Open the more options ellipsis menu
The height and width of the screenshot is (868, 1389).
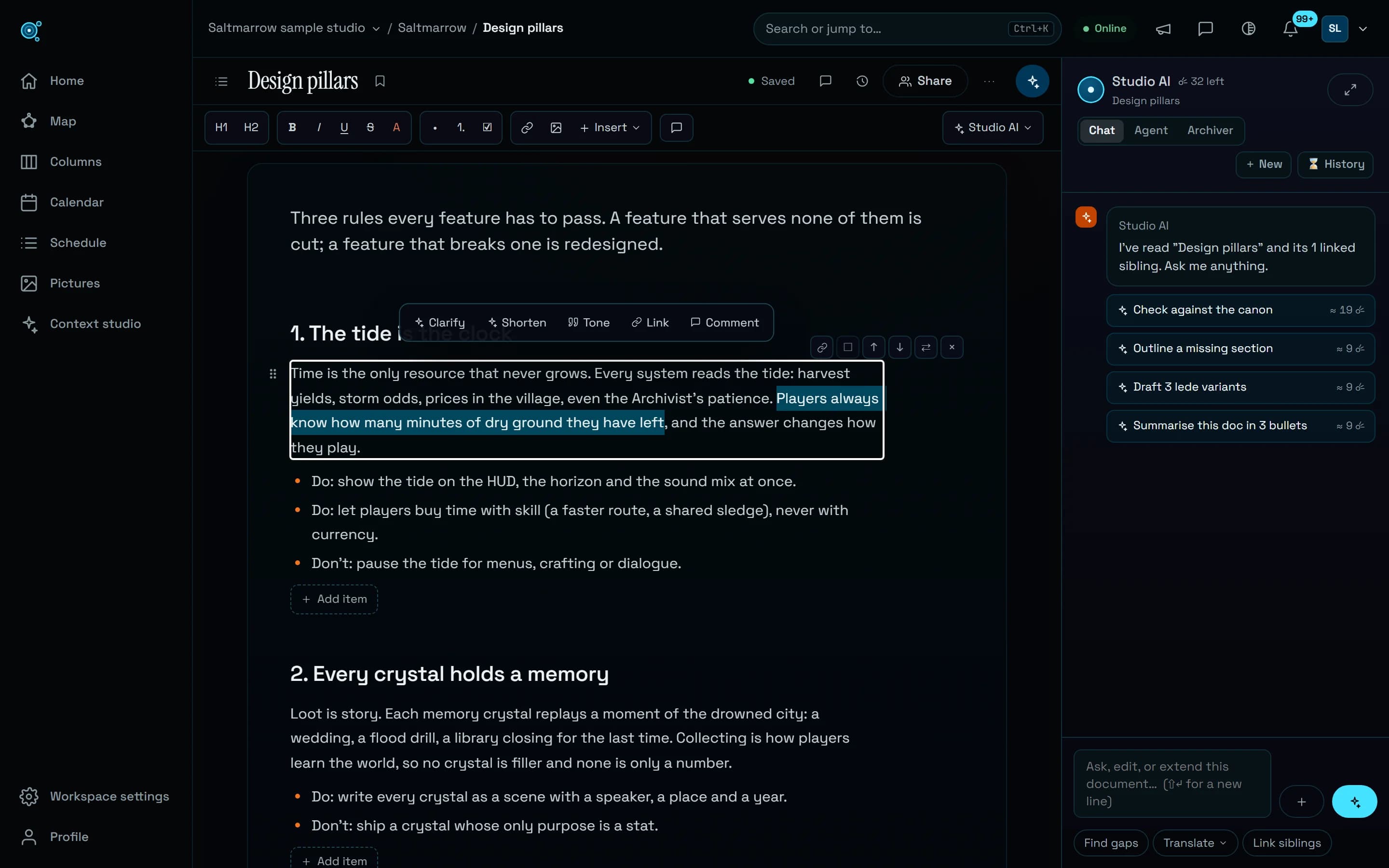pos(988,81)
